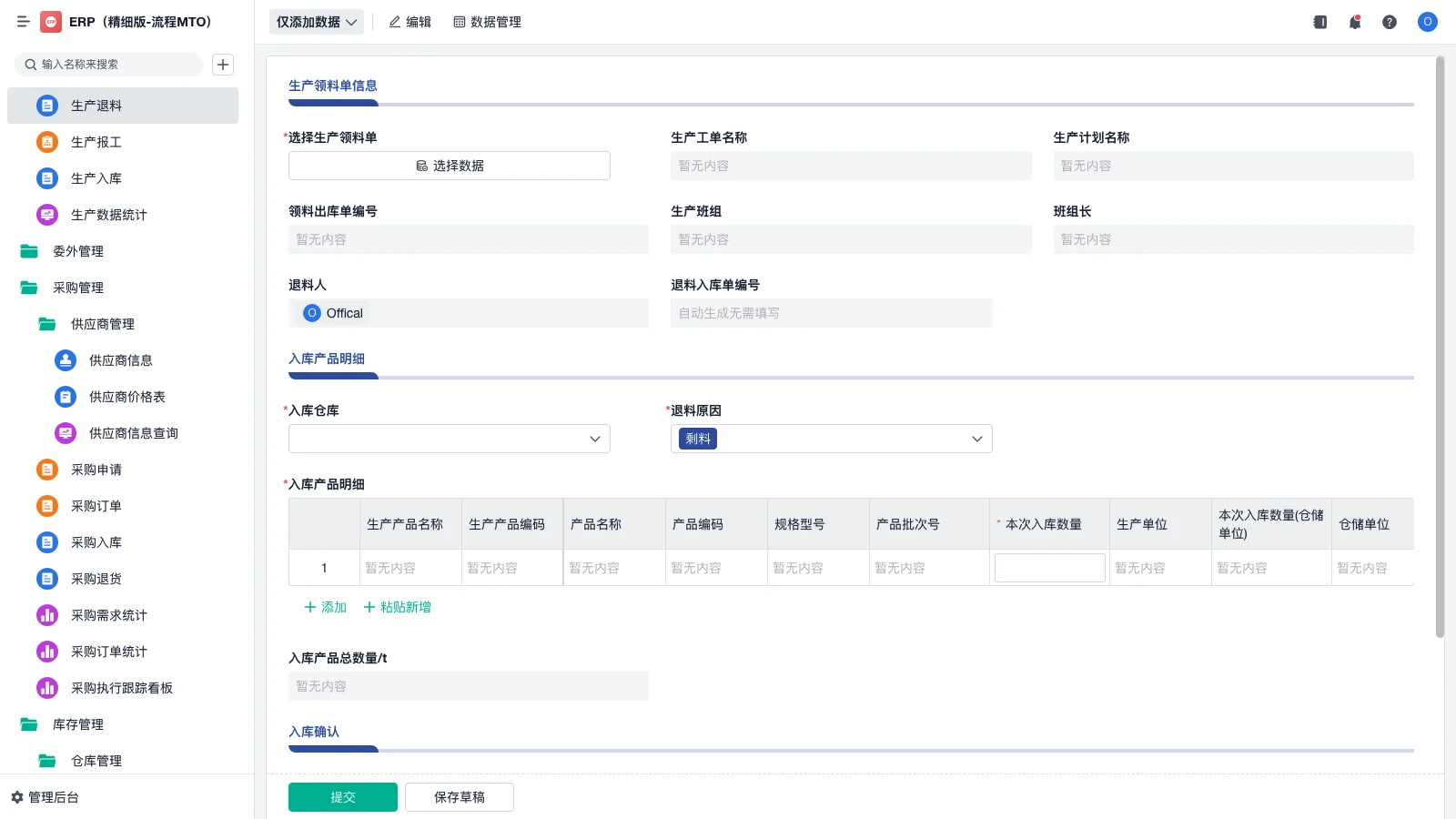The image size is (1456, 819).
Task: Open the 仓库管理 folder entry
Action: (x=97, y=761)
